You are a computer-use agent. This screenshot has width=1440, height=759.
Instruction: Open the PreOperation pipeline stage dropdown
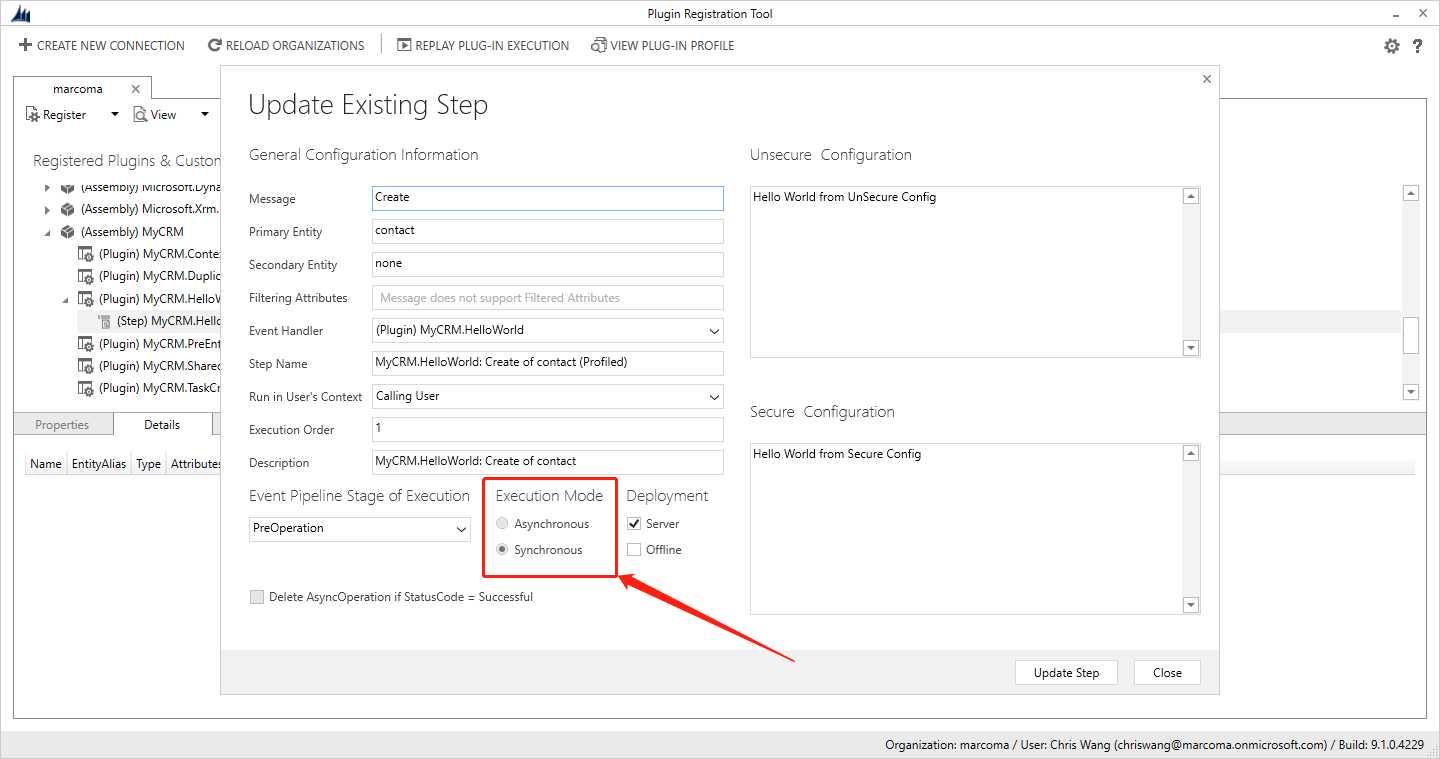[461, 529]
